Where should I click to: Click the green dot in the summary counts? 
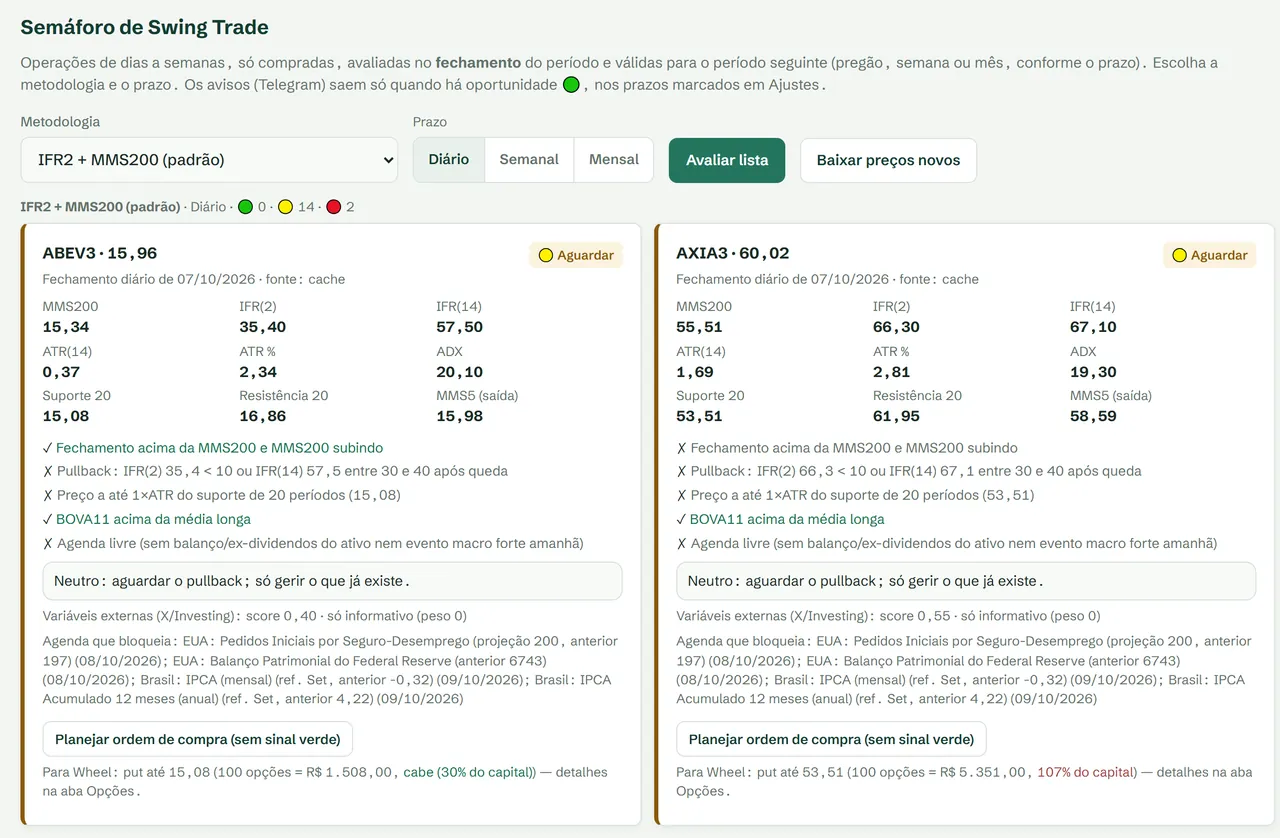245,207
